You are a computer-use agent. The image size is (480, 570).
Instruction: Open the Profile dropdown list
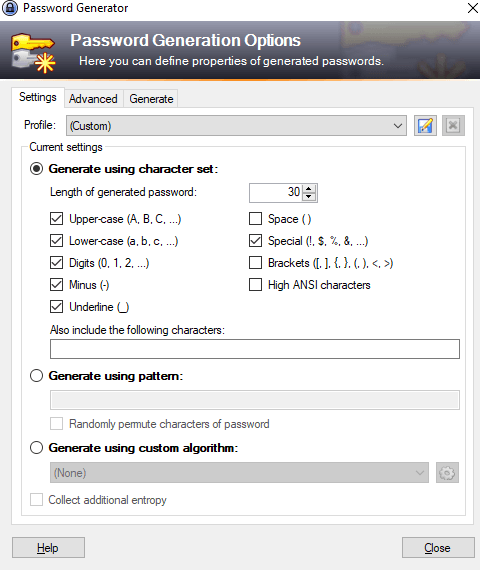point(236,126)
